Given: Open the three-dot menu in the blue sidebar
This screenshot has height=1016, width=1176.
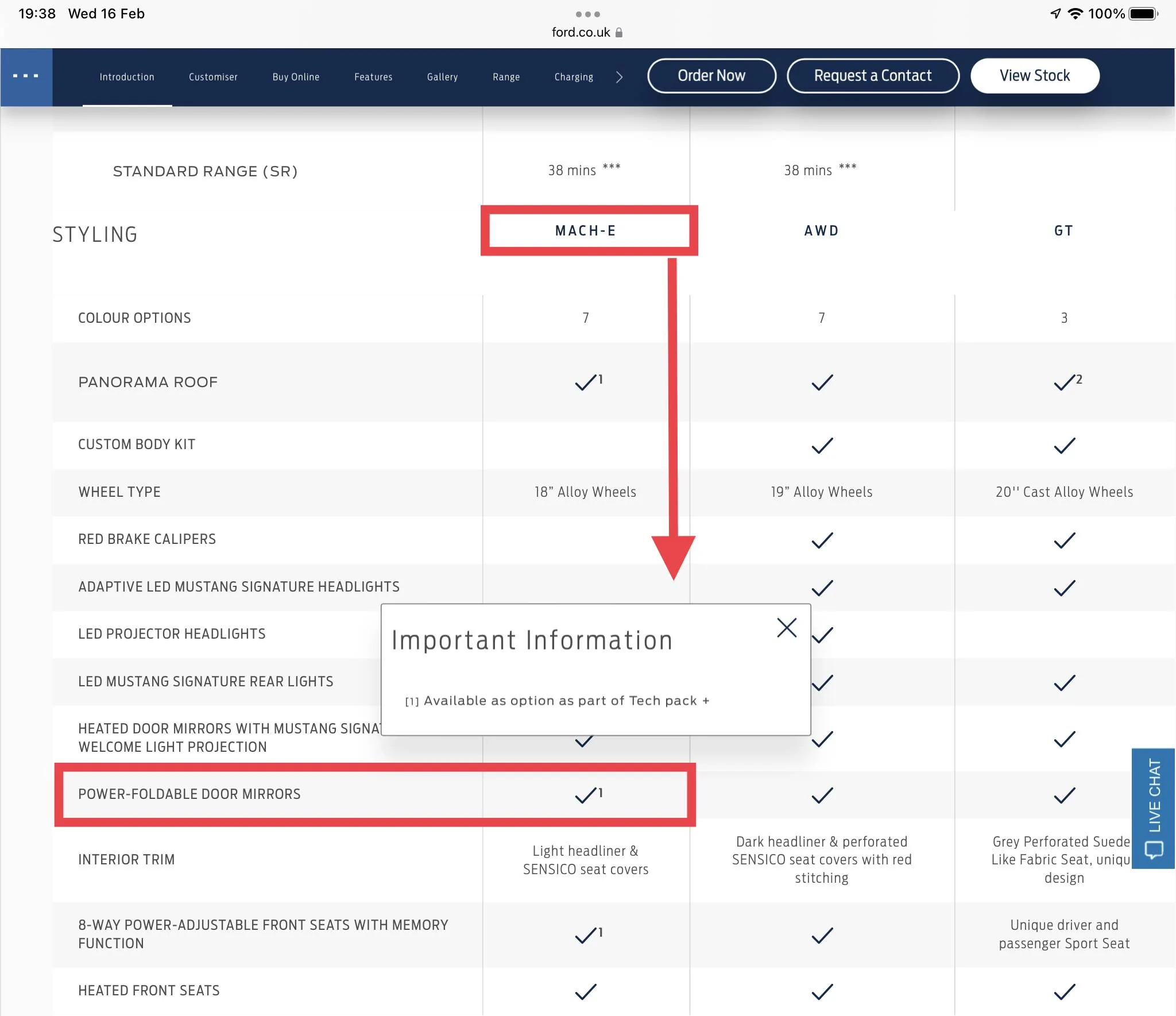Looking at the screenshot, I should pos(26,76).
